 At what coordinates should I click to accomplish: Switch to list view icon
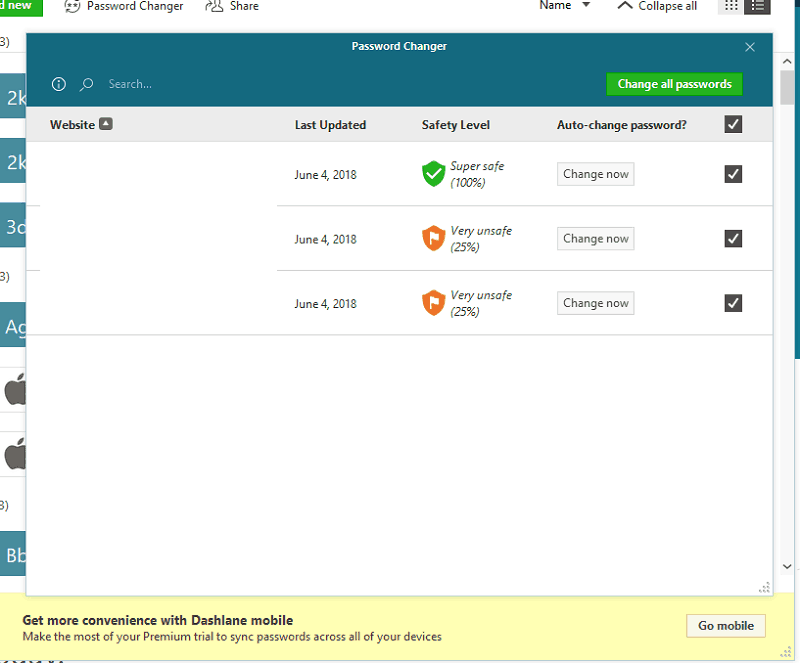757,6
